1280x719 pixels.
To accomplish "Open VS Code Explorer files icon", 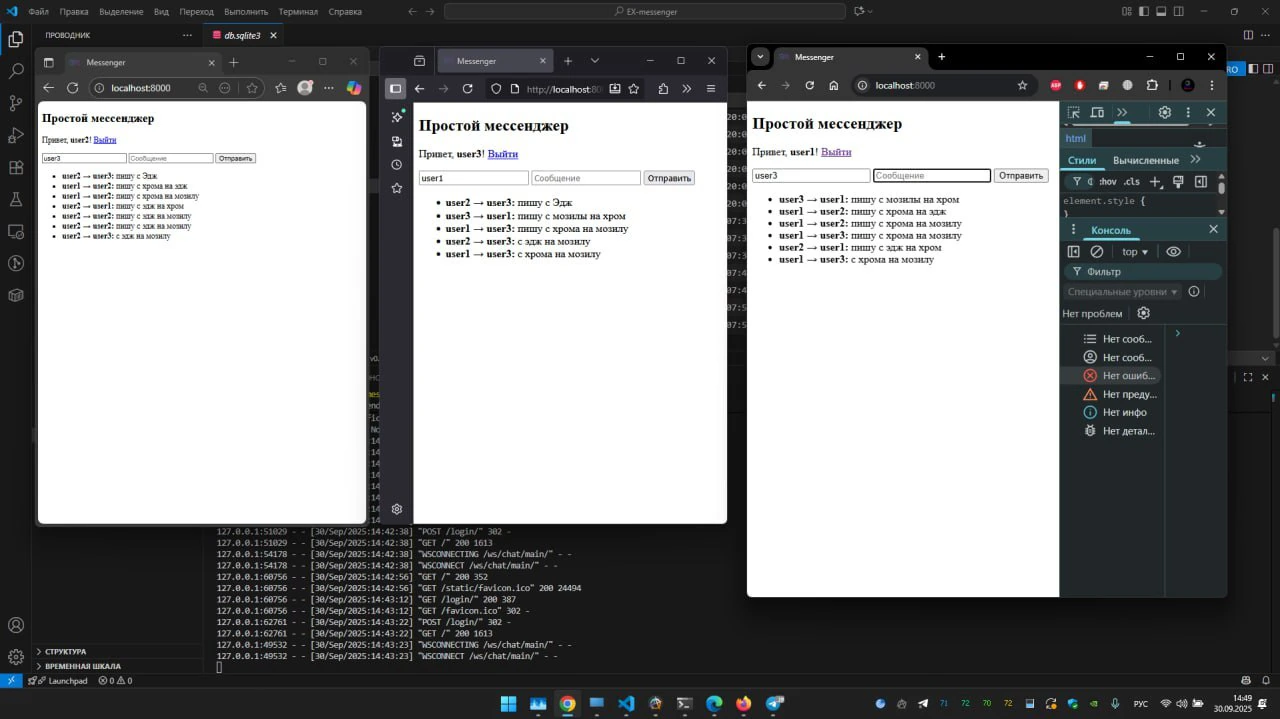I will [x=16, y=39].
